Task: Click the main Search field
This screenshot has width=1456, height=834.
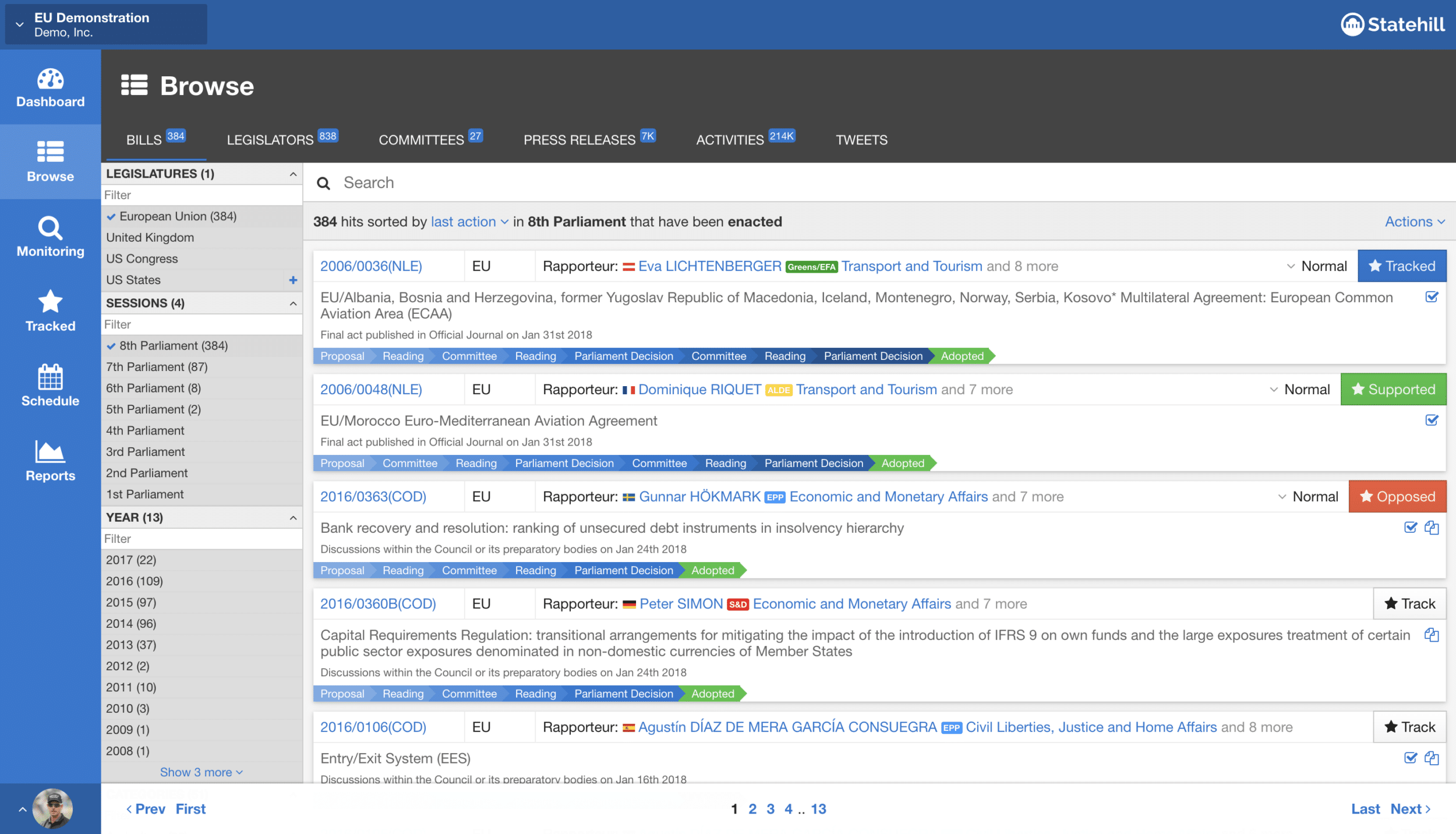Action: (879, 183)
